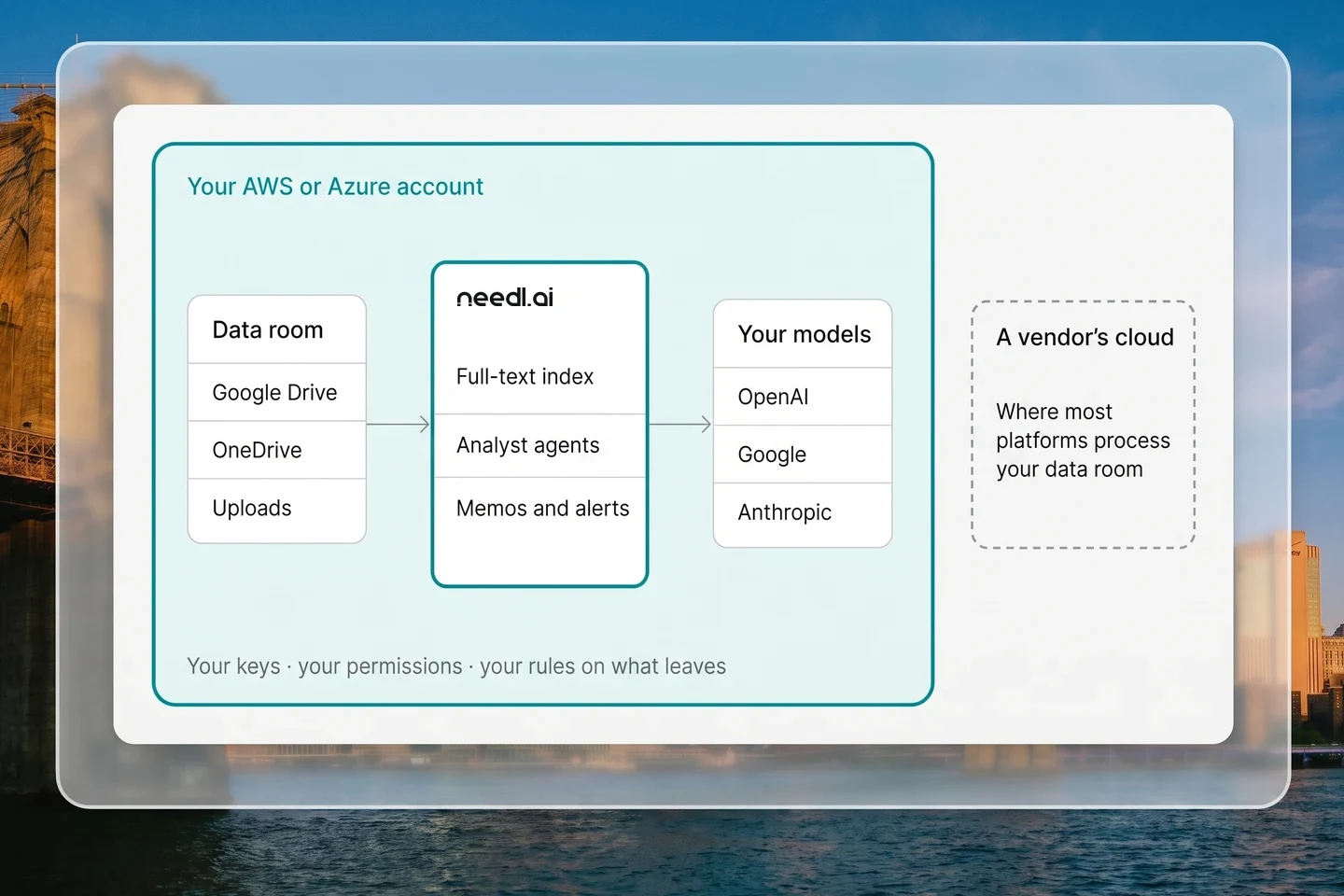This screenshot has width=1344, height=896.
Task: Select the "Anthropic" model row
Action: 803,514
